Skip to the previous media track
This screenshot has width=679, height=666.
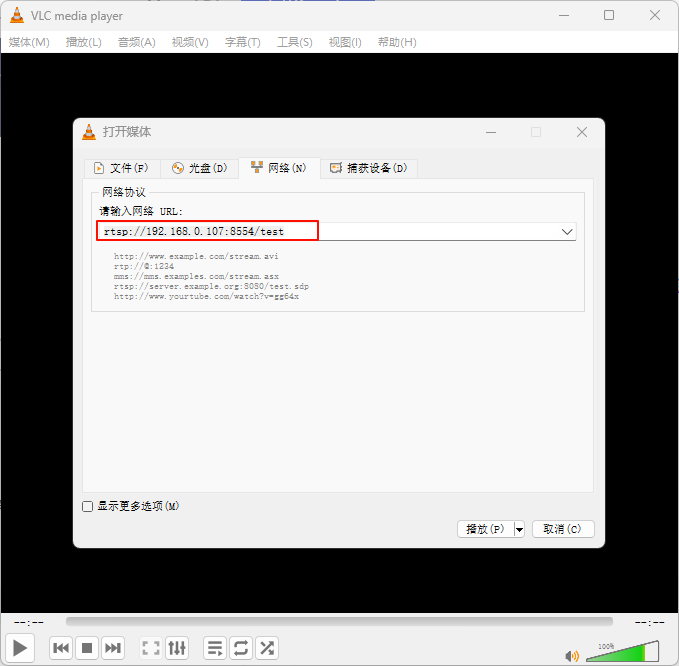(61, 648)
